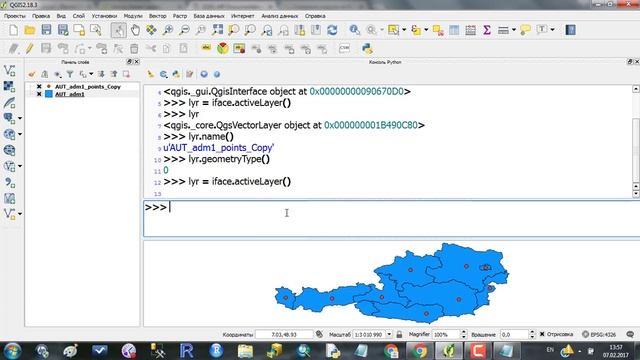This screenshot has width=640, height=360.
Task: Open the База данных menu
Action: pyautogui.click(x=209, y=16)
